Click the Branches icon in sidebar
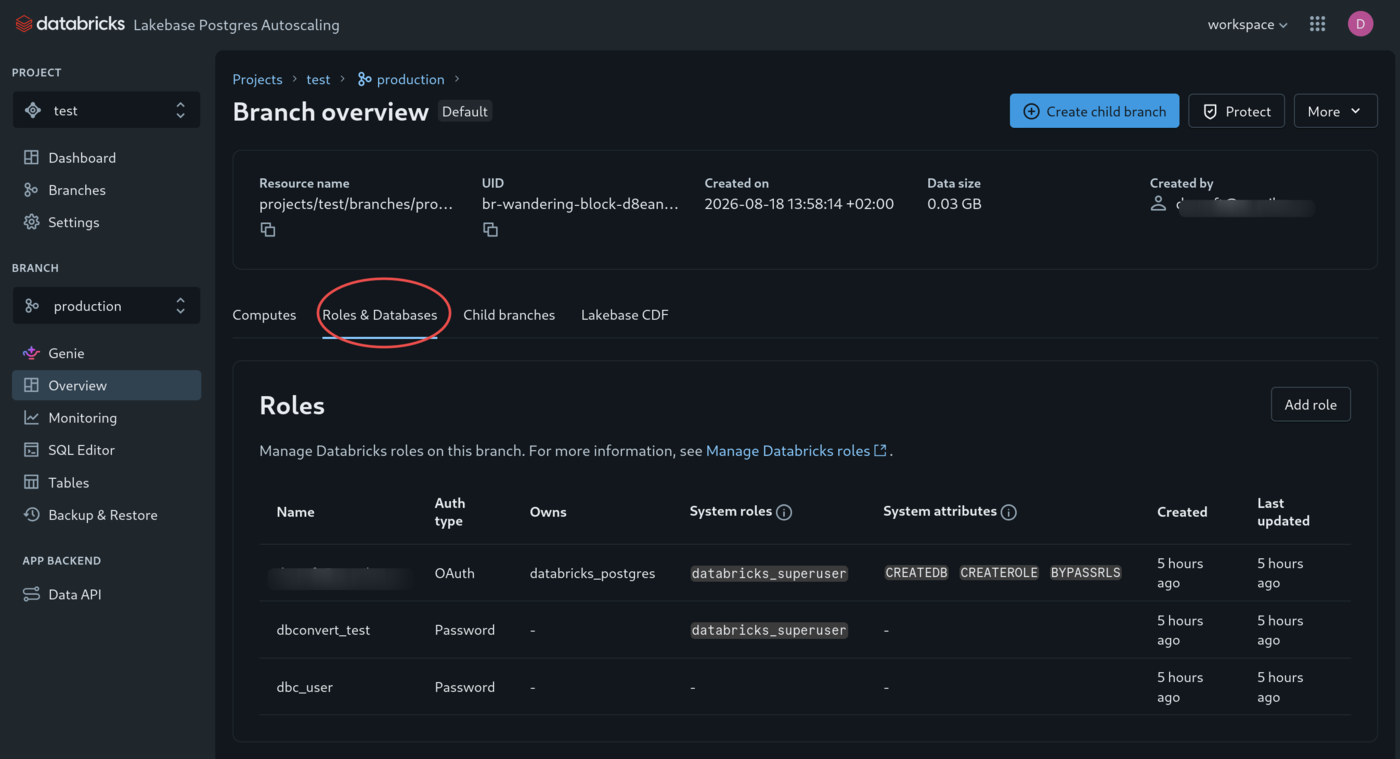The image size is (1400, 759). (31, 190)
